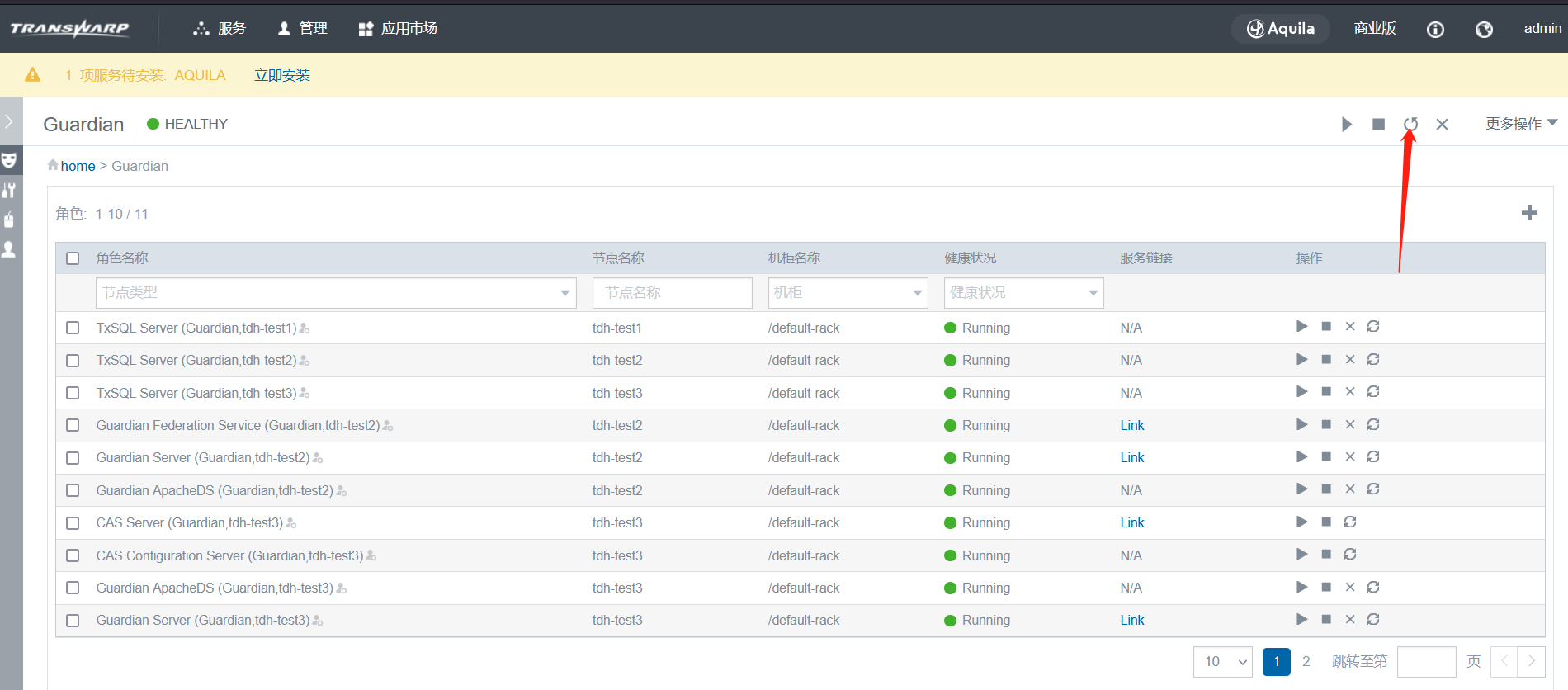Restart the Guardian service via header icon
The image size is (1568, 690).
1410,124
